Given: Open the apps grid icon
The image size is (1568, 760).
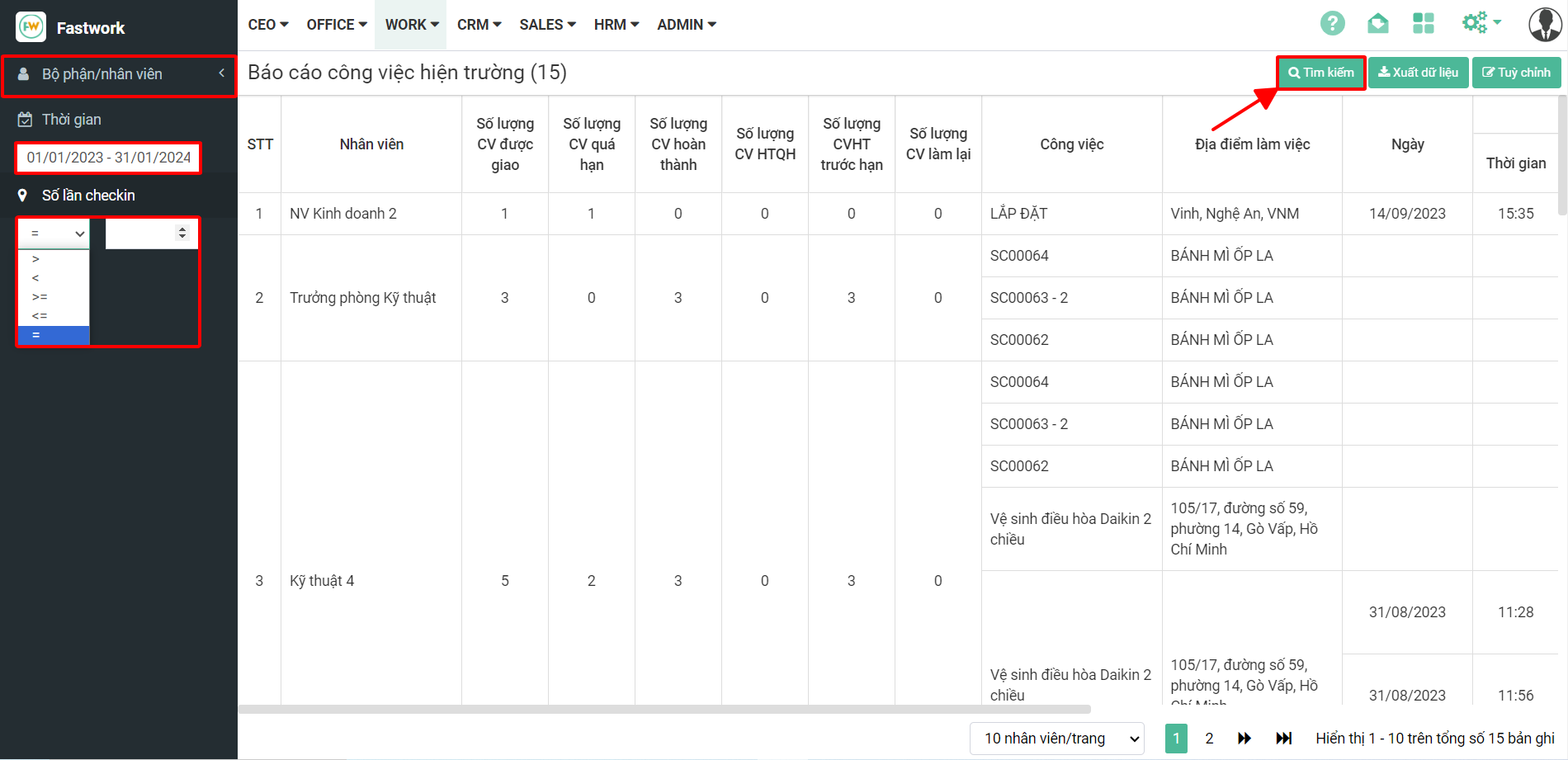Looking at the screenshot, I should coord(1423,23).
